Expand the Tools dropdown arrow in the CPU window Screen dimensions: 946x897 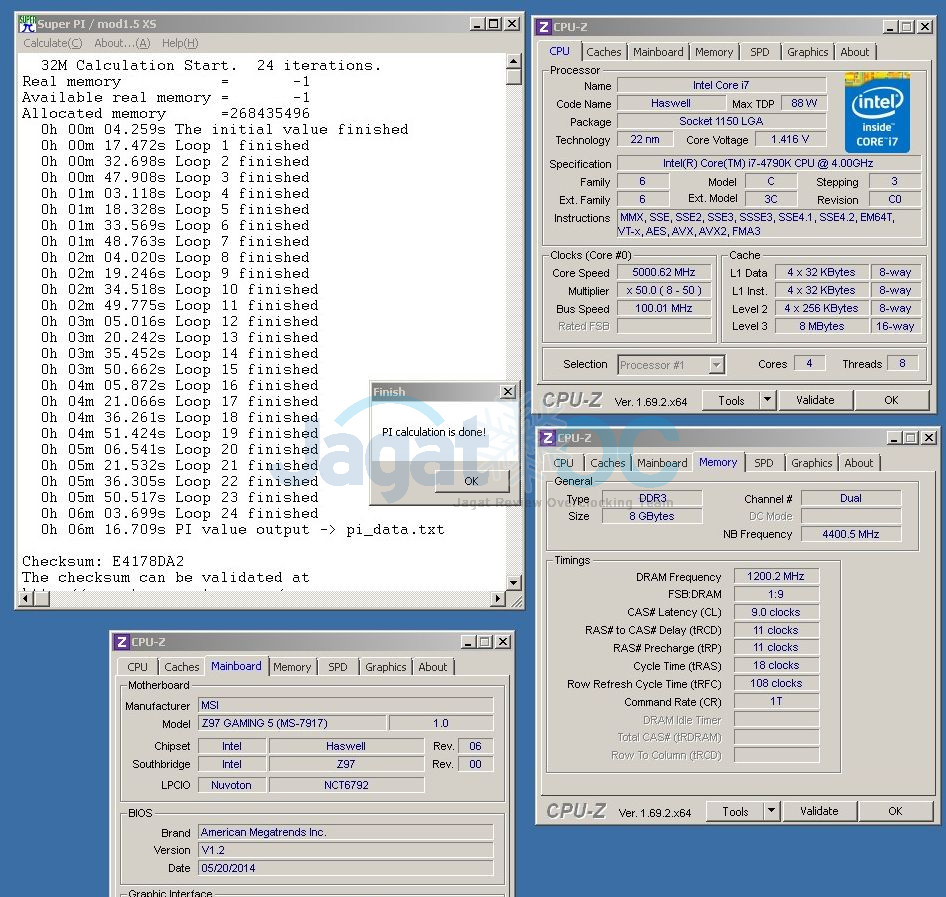point(767,400)
